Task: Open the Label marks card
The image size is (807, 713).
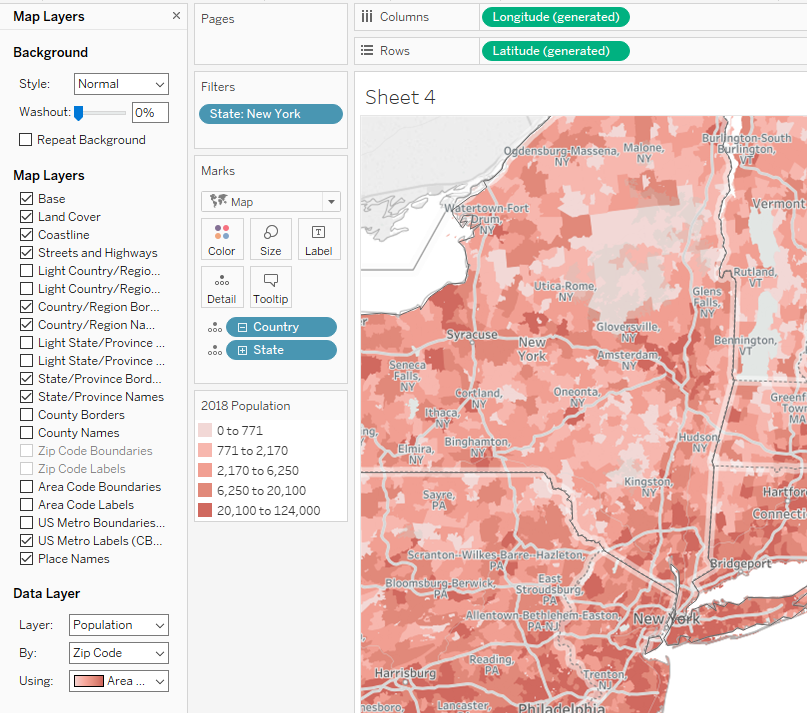Action: [319, 239]
